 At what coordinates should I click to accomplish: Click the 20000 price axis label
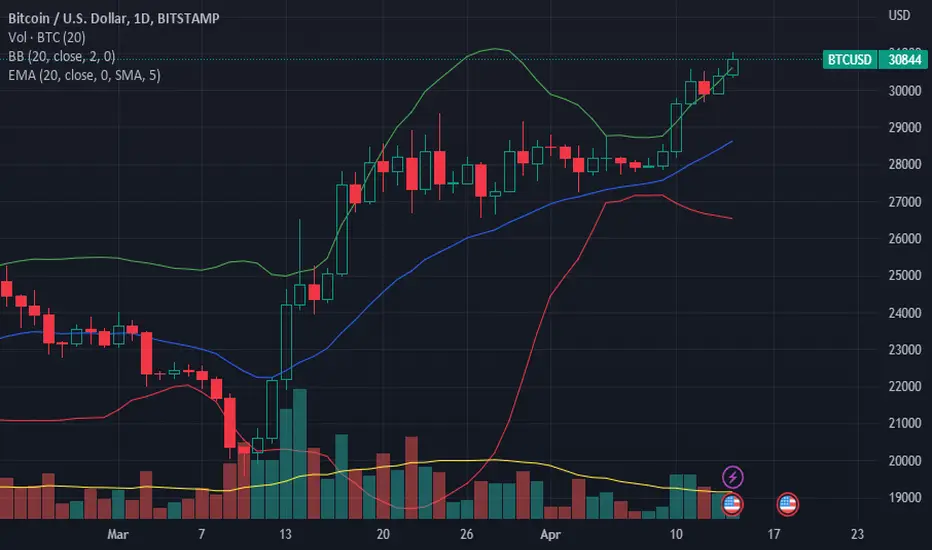click(x=904, y=461)
